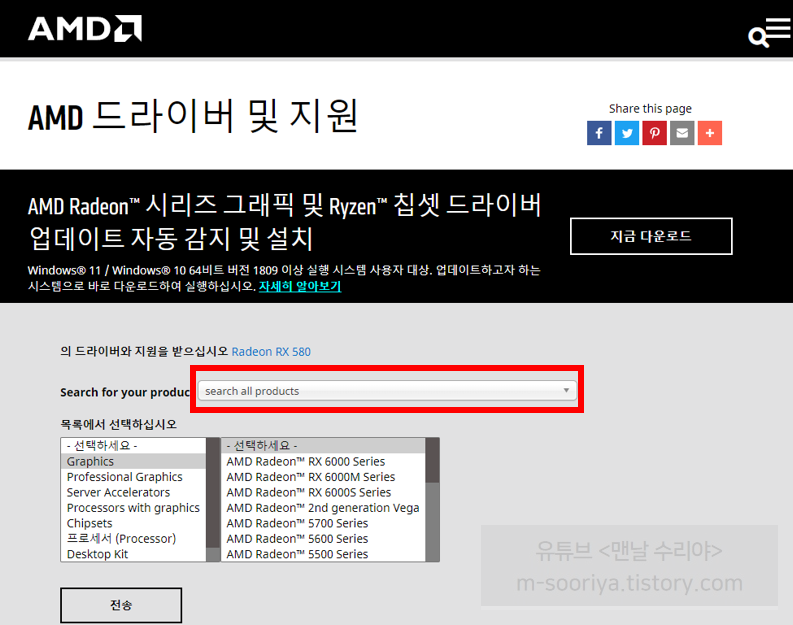The image size is (793, 625).
Task: Open the 자세히 알아보기 link
Action: click(300, 286)
